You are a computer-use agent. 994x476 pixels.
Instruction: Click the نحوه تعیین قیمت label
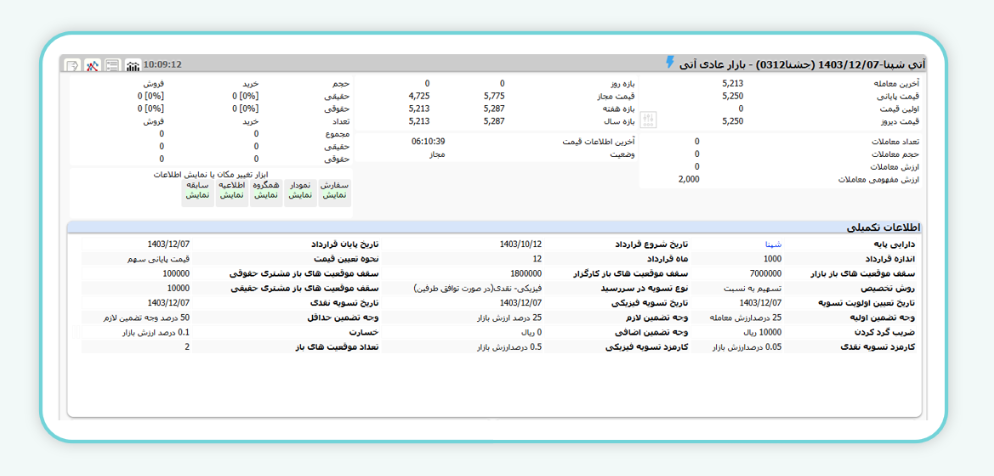click(x=346, y=259)
